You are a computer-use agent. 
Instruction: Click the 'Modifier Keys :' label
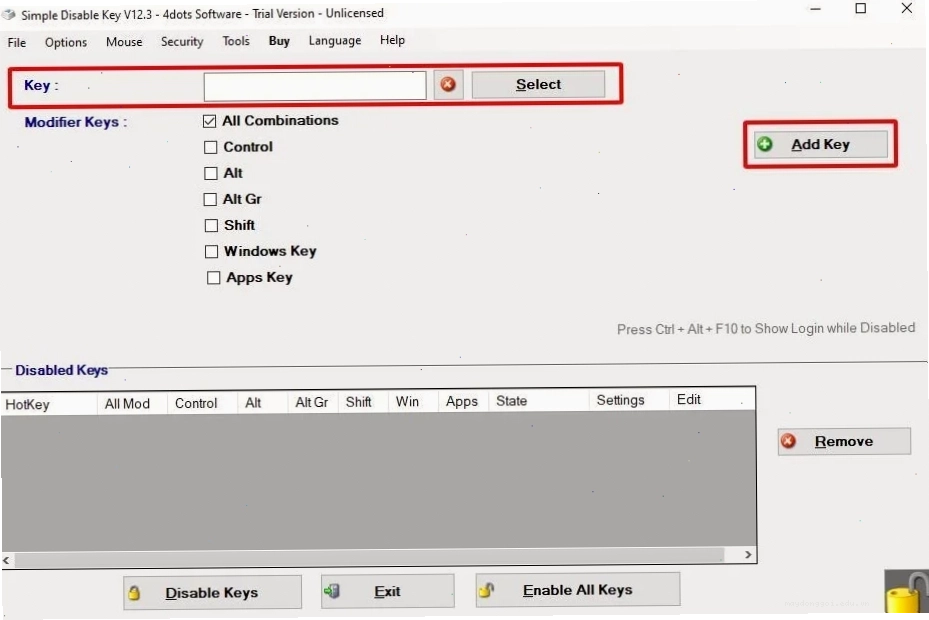tap(76, 122)
